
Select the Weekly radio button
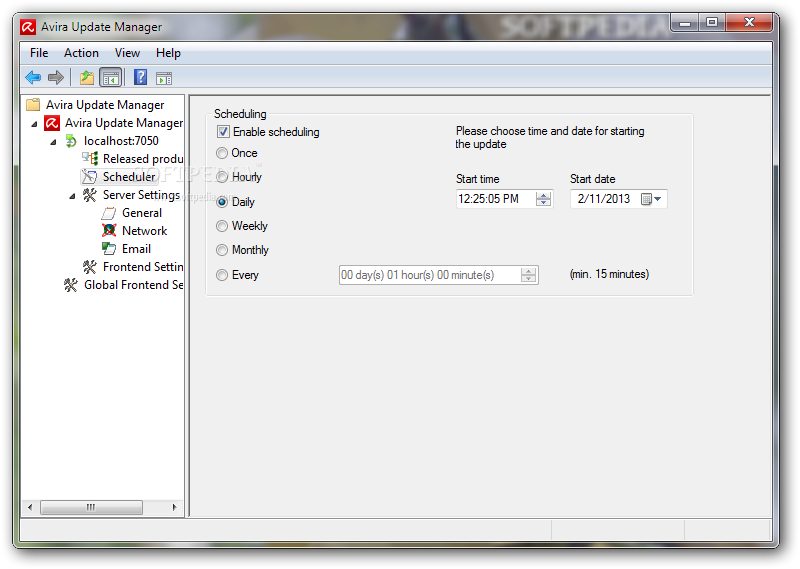(222, 226)
